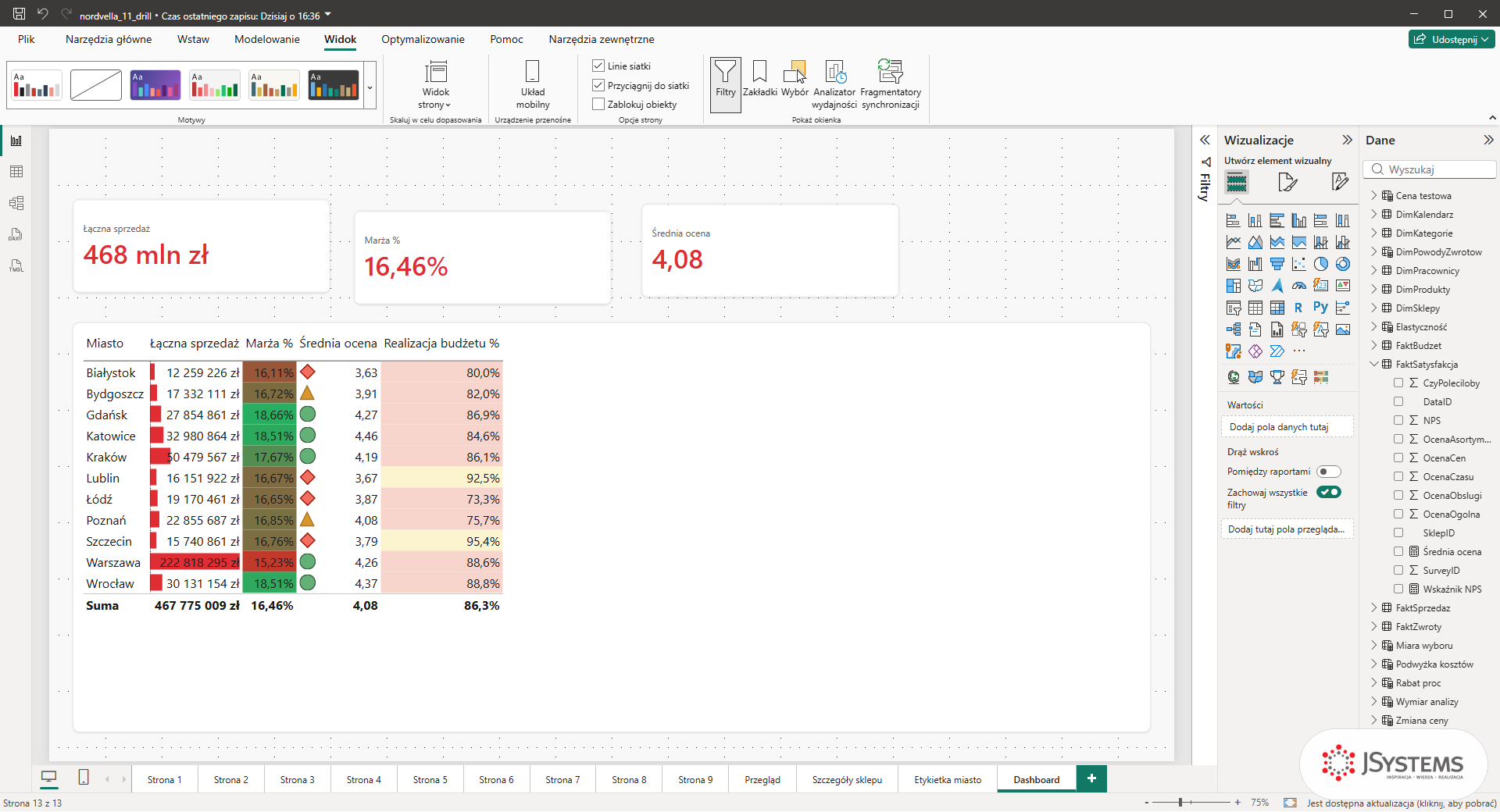Click the Mobile layout (Układ mobilny) icon

pyautogui.click(x=533, y=84)
